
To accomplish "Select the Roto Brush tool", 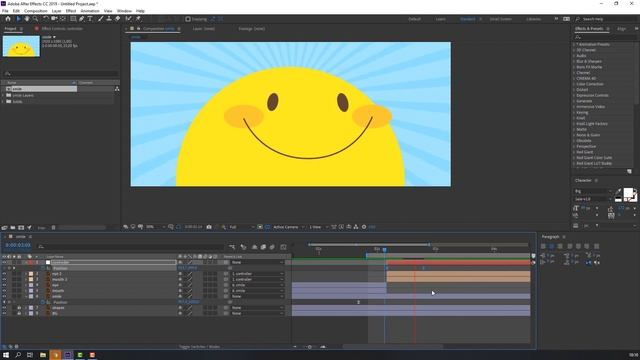I will pyautogui.click(x=129, y=19).
